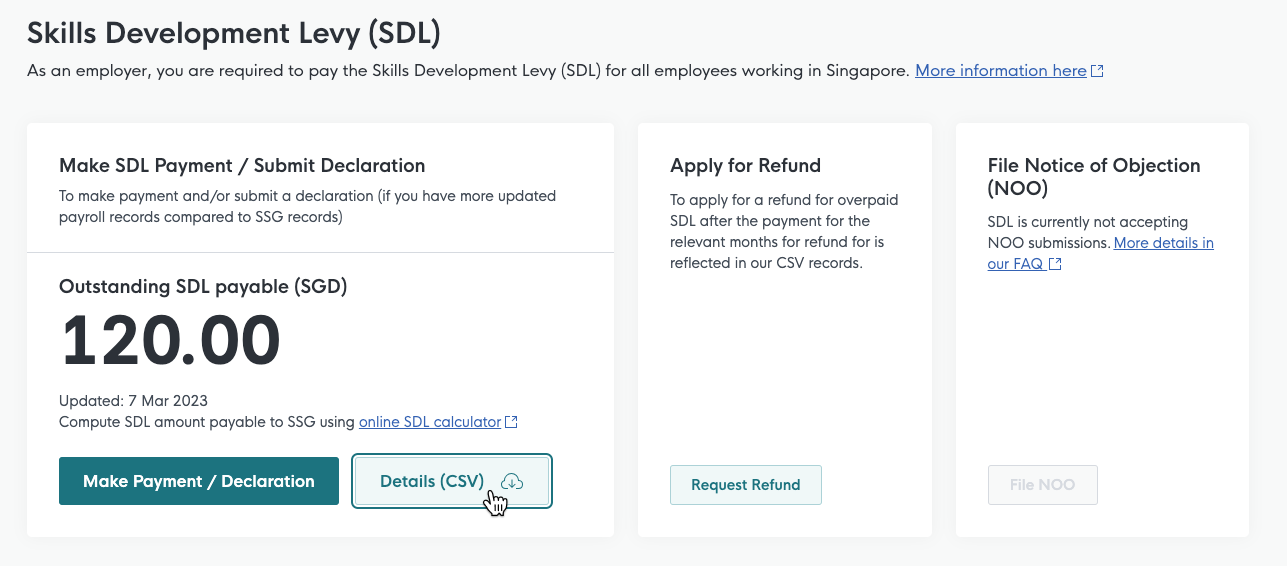Click the "Outstanding SDL payable (SGD)" label
This screenshot has width=1287, height=566.
(x=203, y=287)
